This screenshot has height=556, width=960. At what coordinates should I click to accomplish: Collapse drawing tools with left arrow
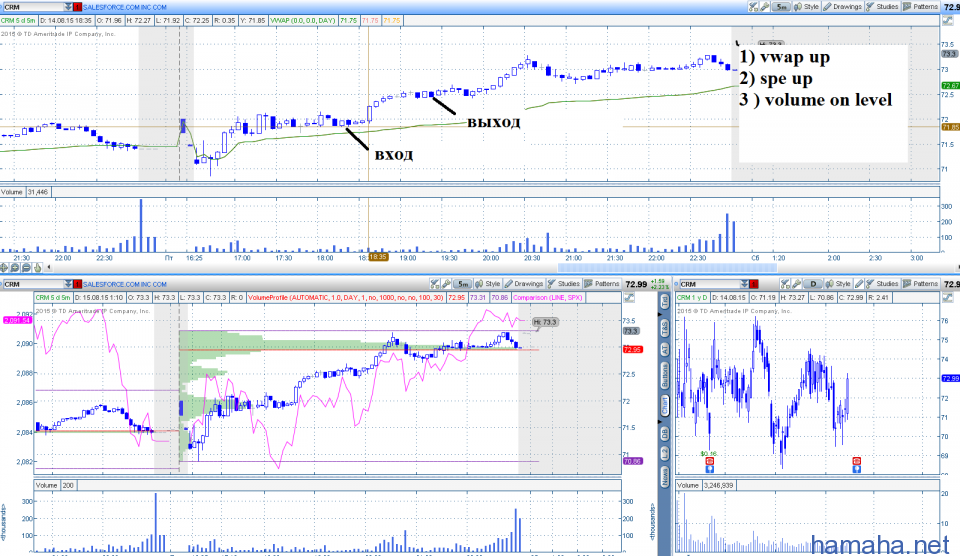(x=48, y=268)
